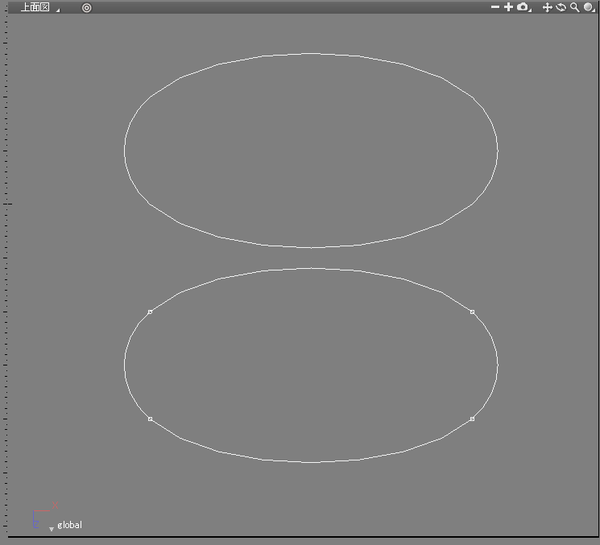
Task: Select lower-right control point of lower ellipse
Action: [x=472, y=419]
